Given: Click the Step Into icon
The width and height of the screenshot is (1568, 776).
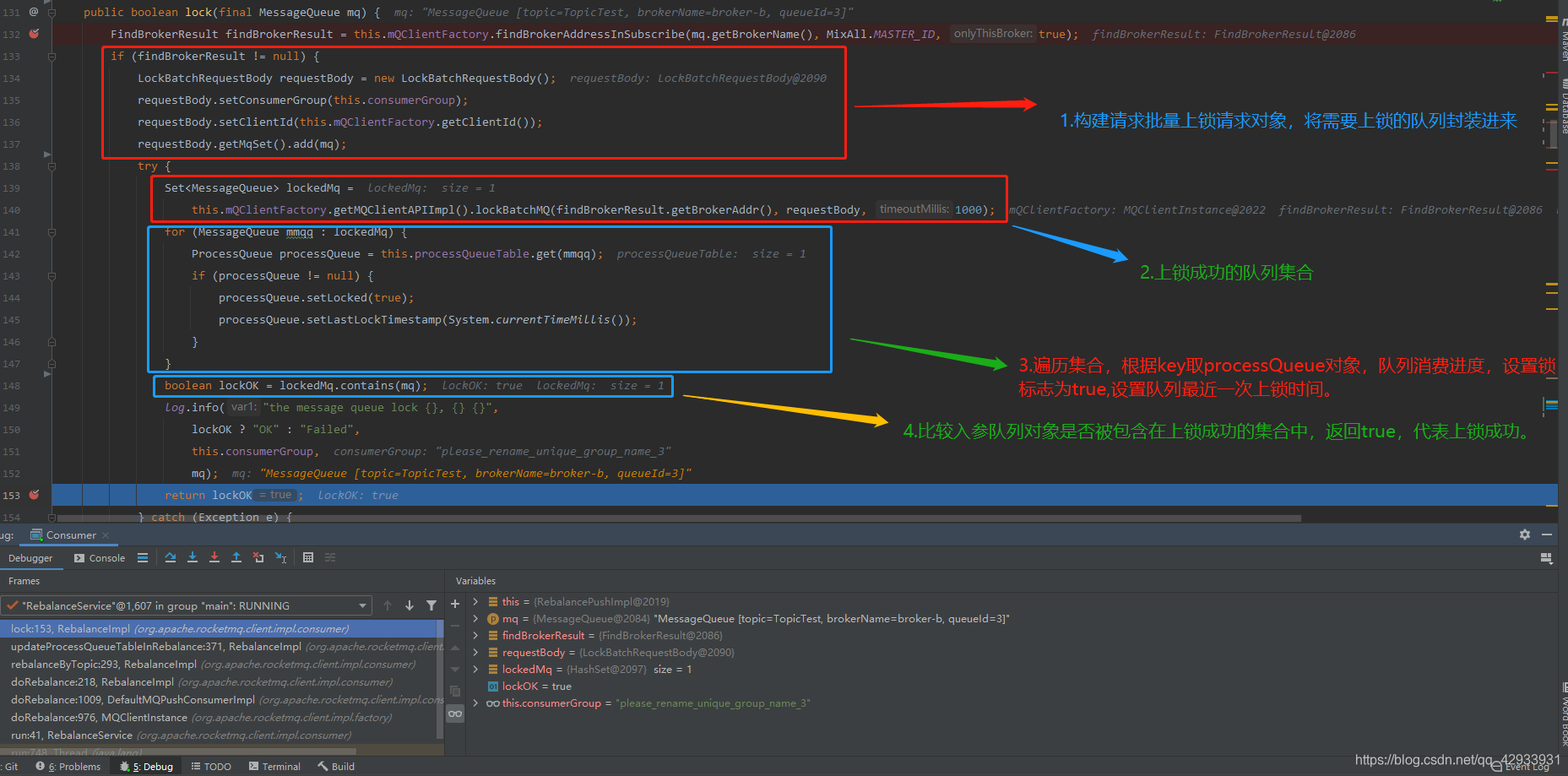Looking at the screenshot, I should coord(193,557).
